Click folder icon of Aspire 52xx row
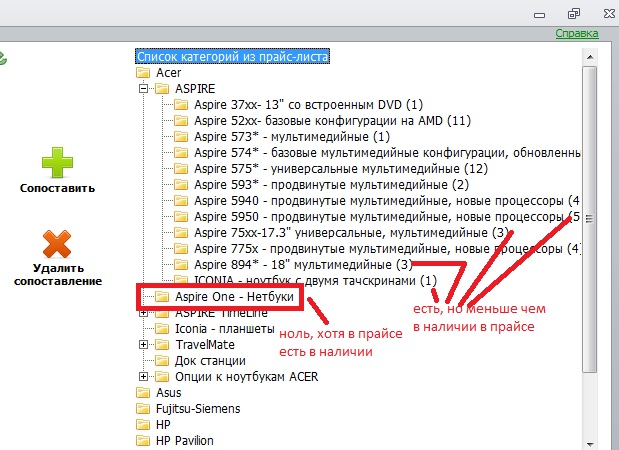 pyautogui.click(x=181, y=120)
